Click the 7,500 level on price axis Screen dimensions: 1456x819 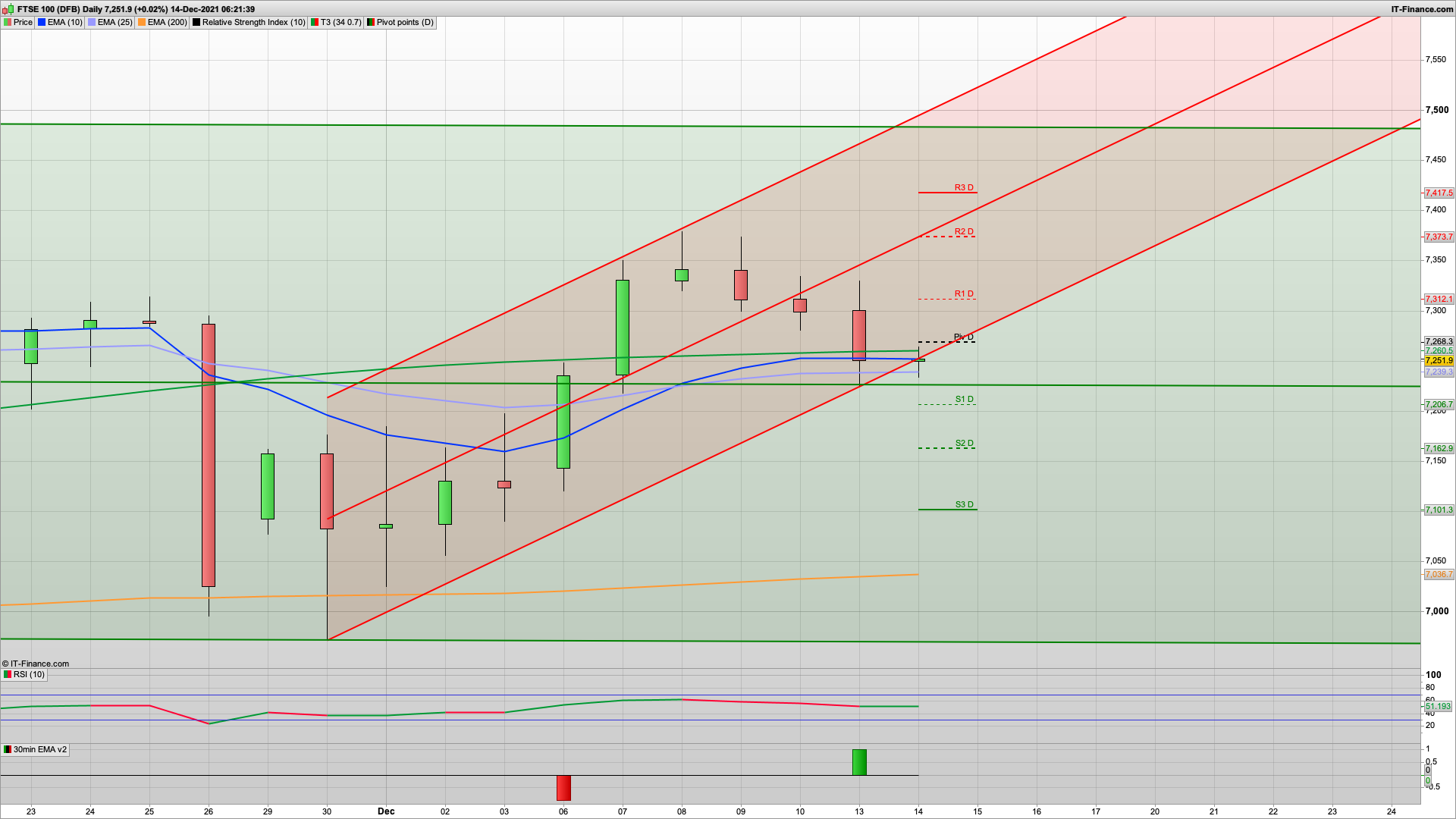pos(1437,110)
